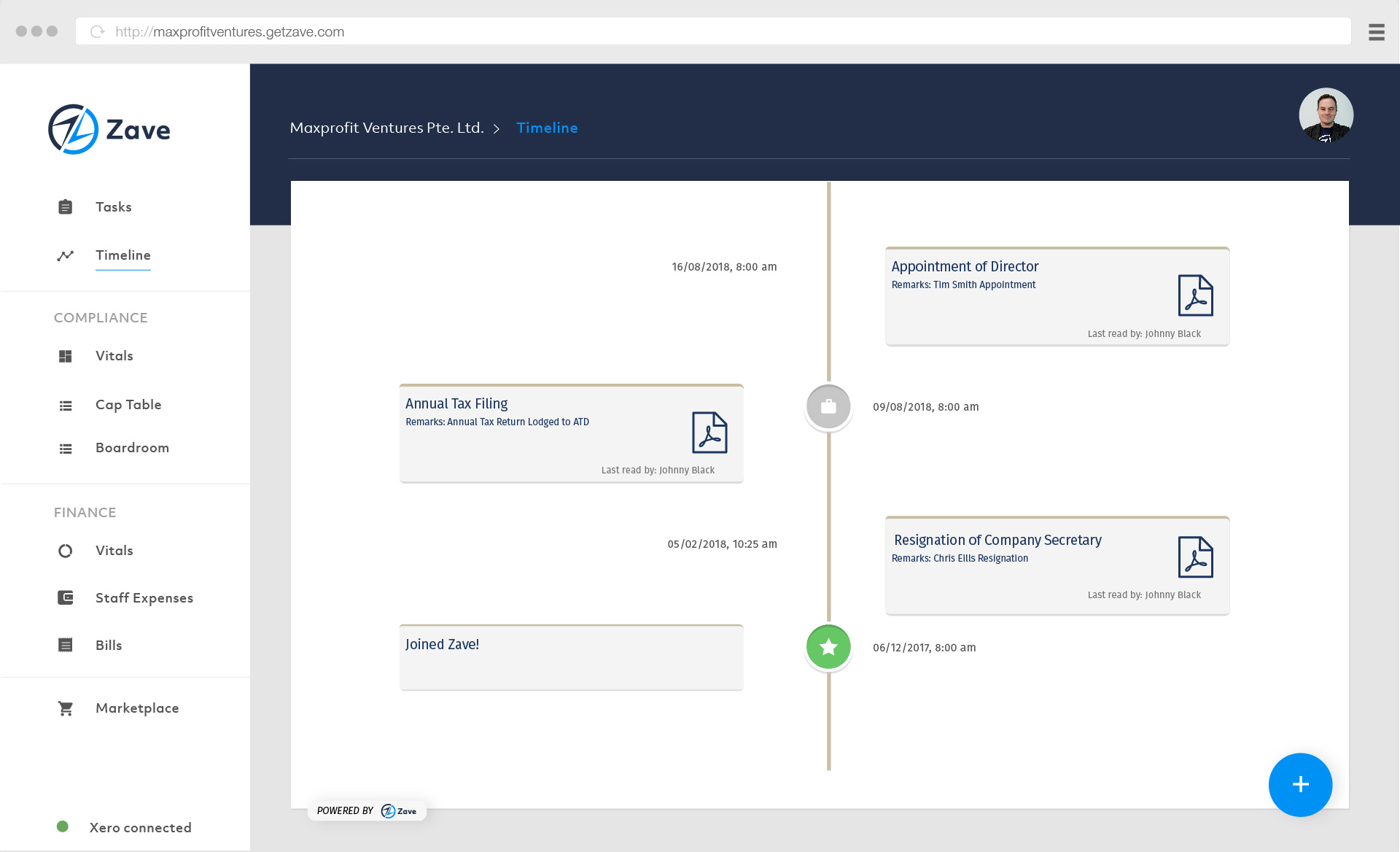Open Annual Tax Filing PDF icon
Screen dimensions: 1400x852
point(709,433)
